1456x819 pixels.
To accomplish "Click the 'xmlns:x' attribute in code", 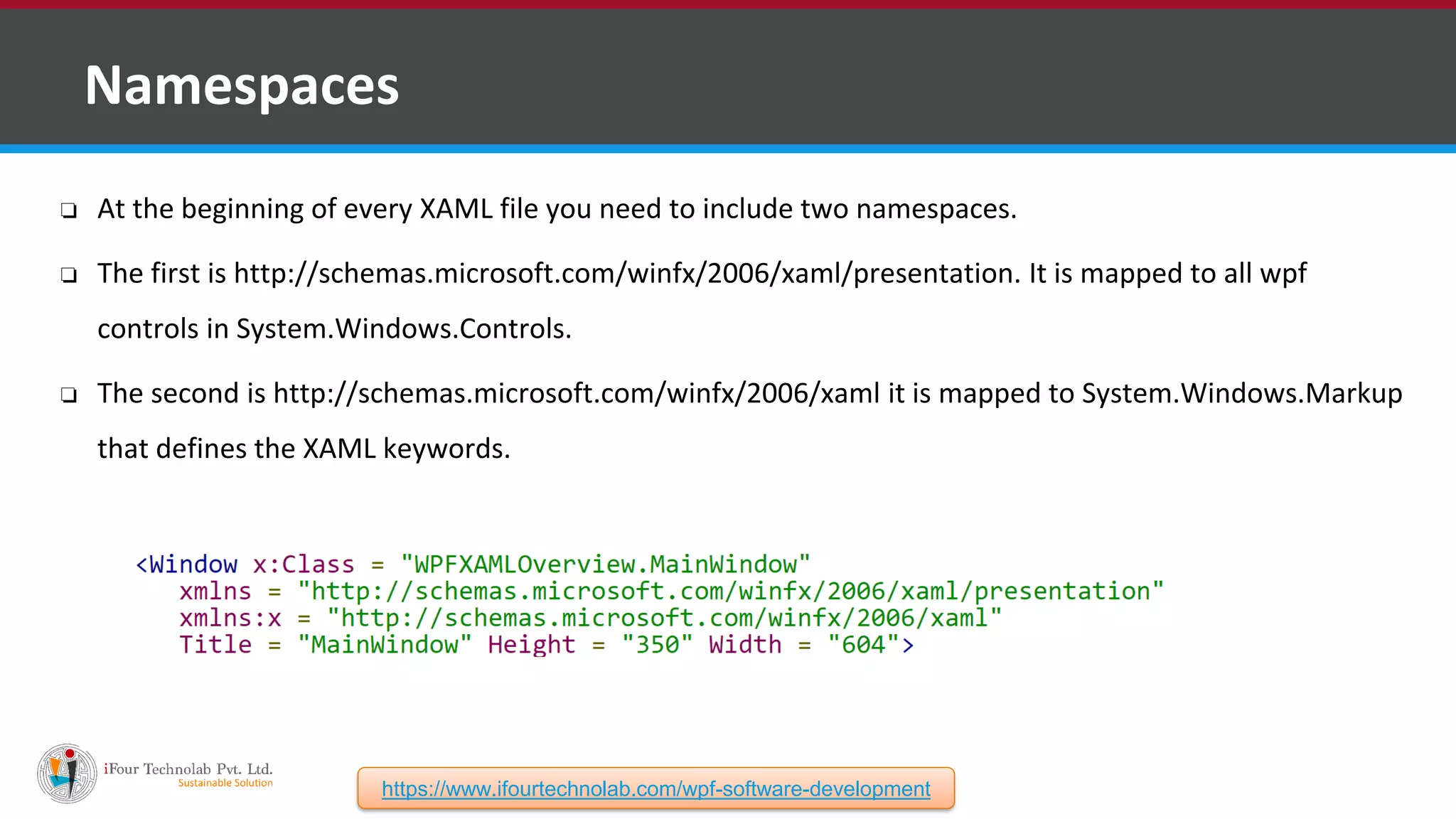I will [x=230, y=618].
